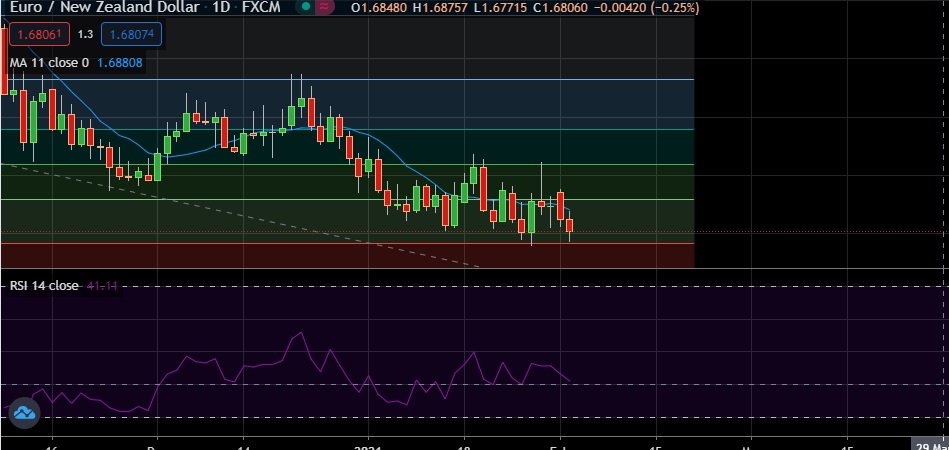Click the MA value 1.68808

click(120, 62)
